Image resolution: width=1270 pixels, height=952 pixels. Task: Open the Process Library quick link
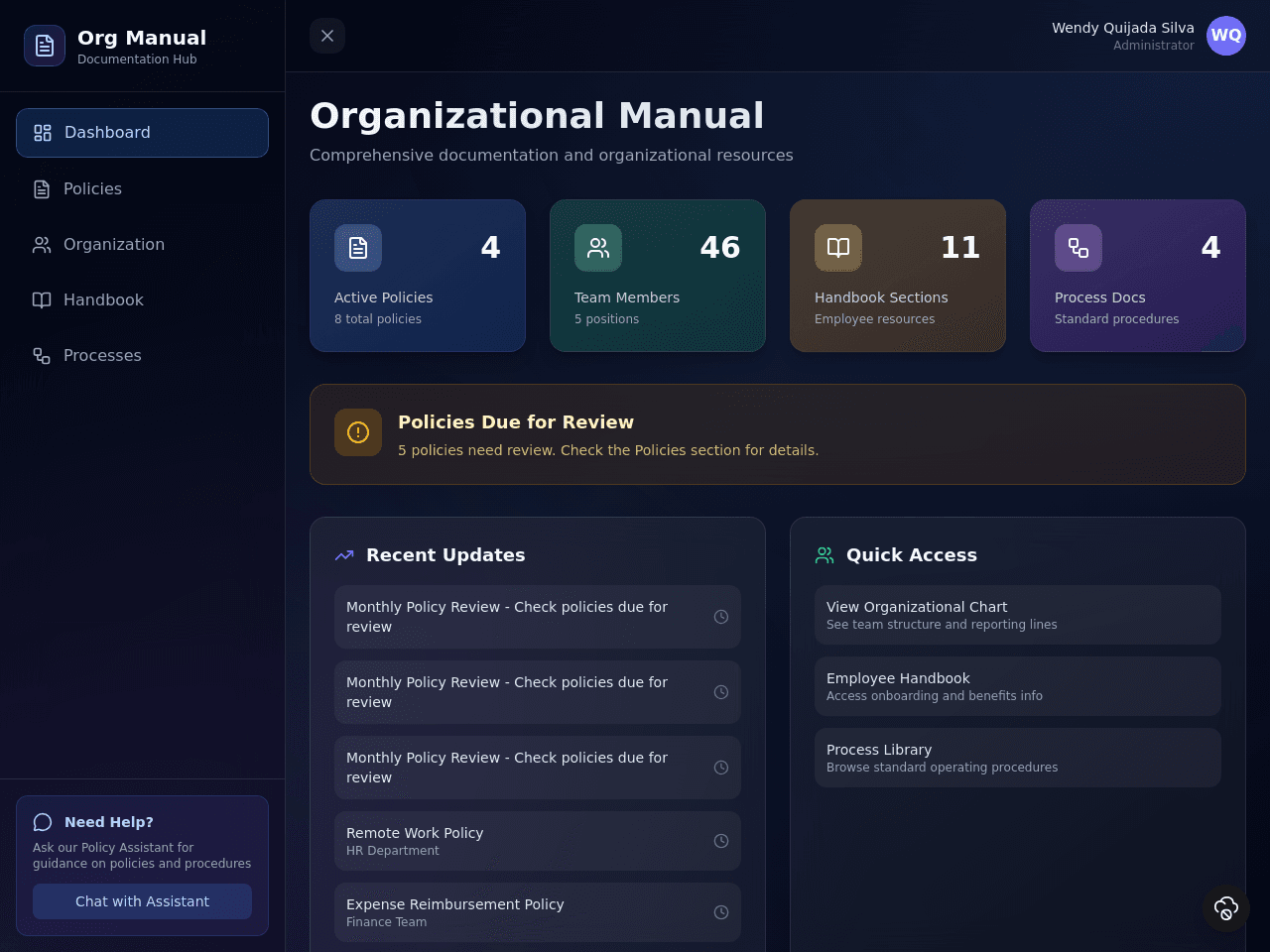[1018, 758]
